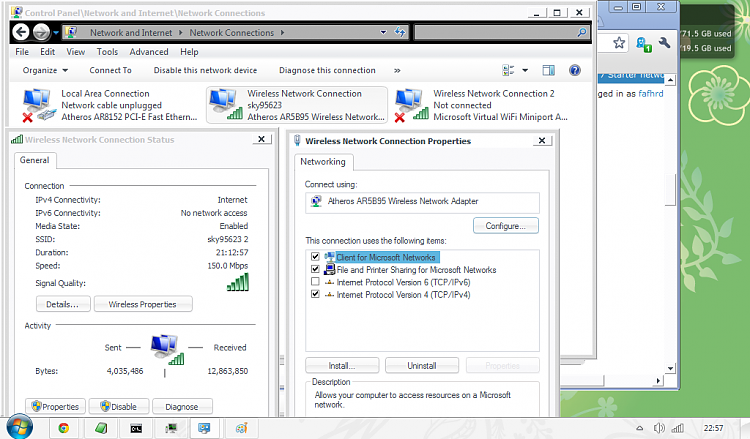The height and width of the screenshot is (439, 750).
Task: Open the Edit menu
Action: tap(47, 52)
